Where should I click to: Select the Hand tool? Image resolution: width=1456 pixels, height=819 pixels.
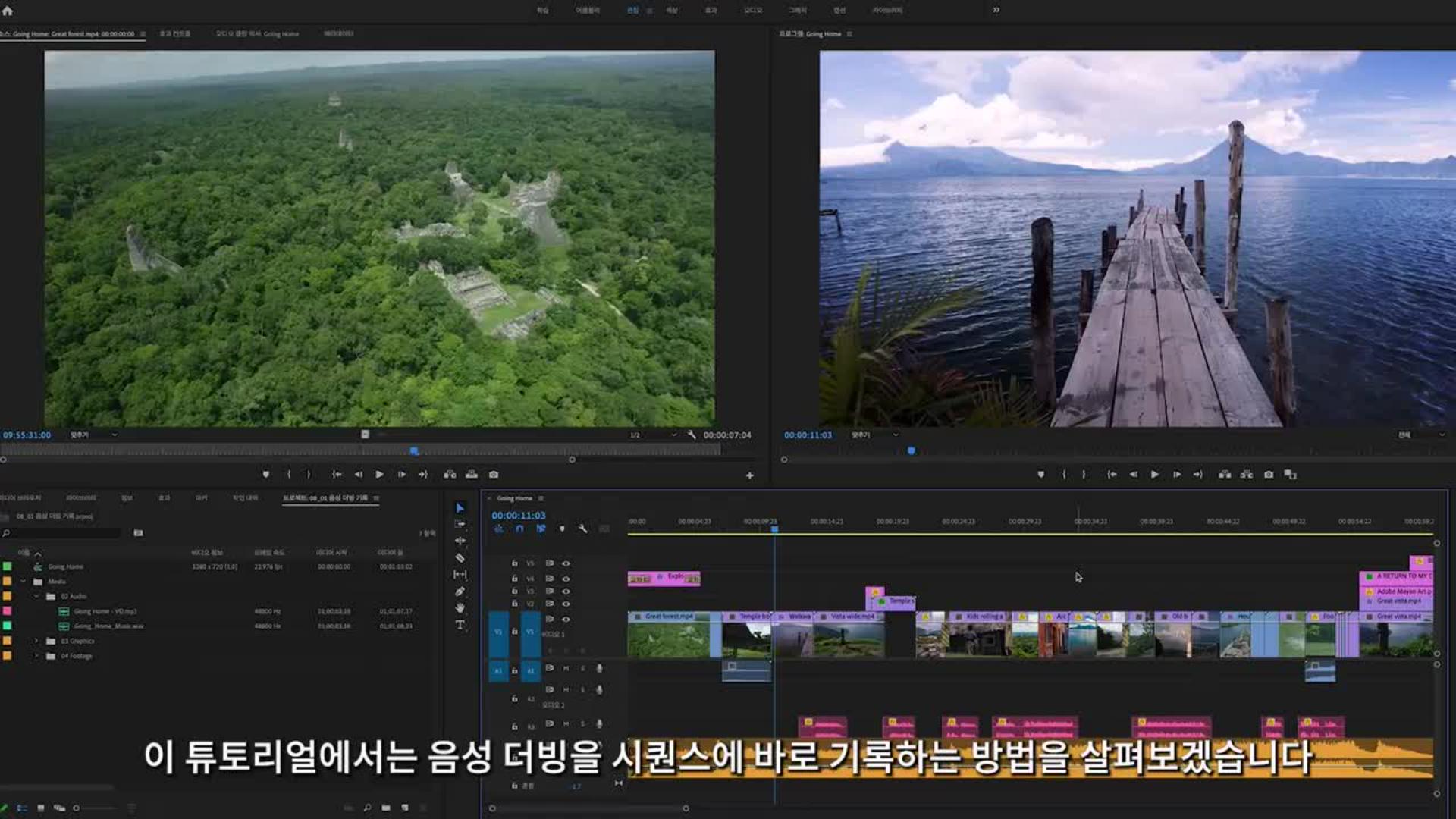[x=460, y=608]
